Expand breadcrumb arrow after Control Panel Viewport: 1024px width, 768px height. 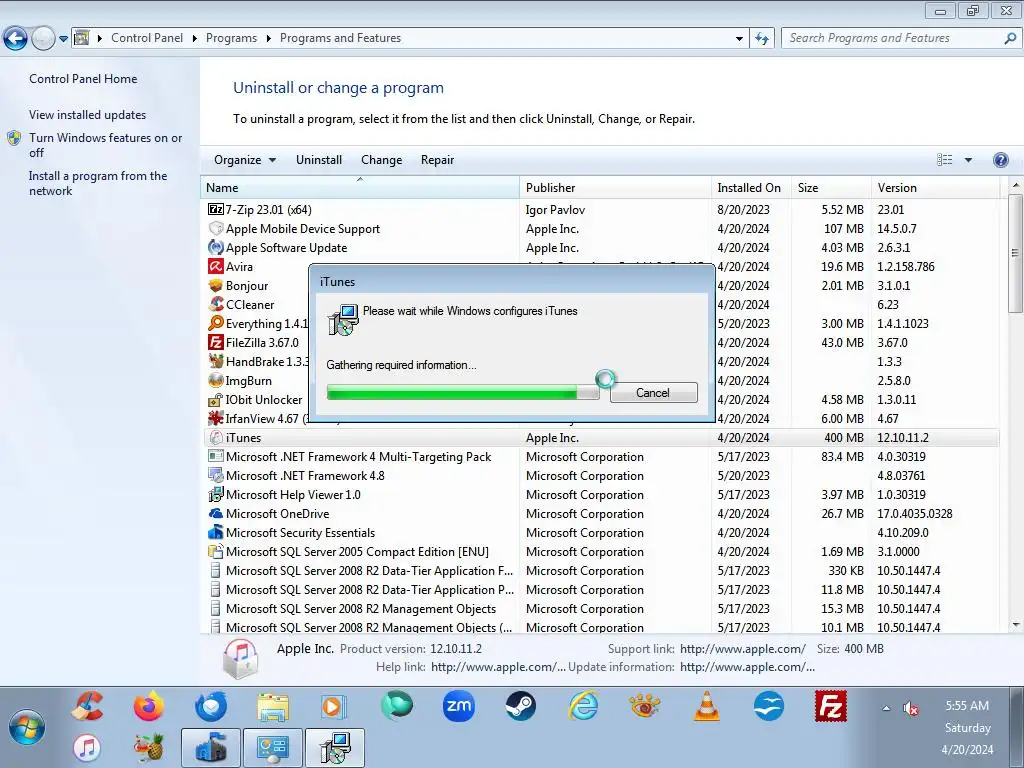click(x=195, y=39)
